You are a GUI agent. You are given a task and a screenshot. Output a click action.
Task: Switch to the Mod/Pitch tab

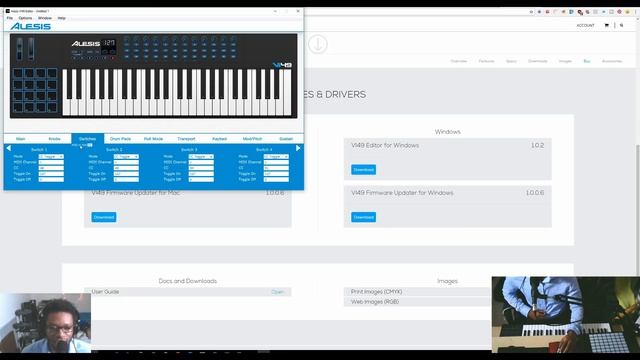pyautogui.click(x=252, y=139)
